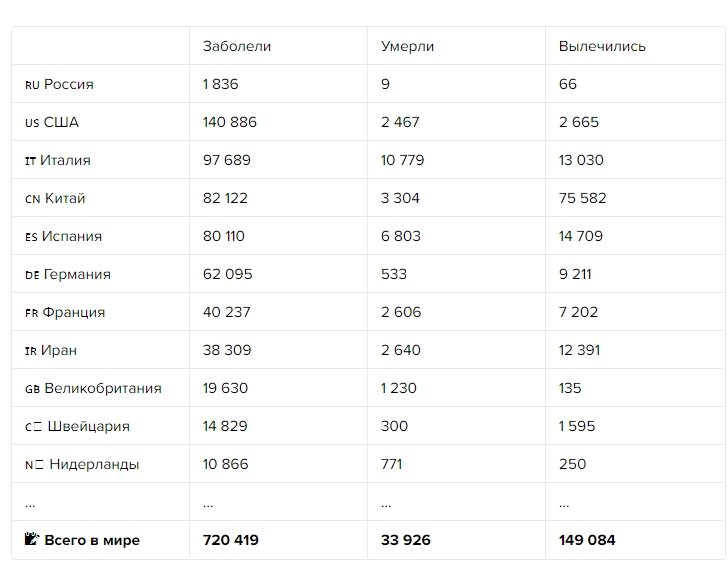
Task: Click the 140 886 cases cell for США
Action: coord(229,123)
